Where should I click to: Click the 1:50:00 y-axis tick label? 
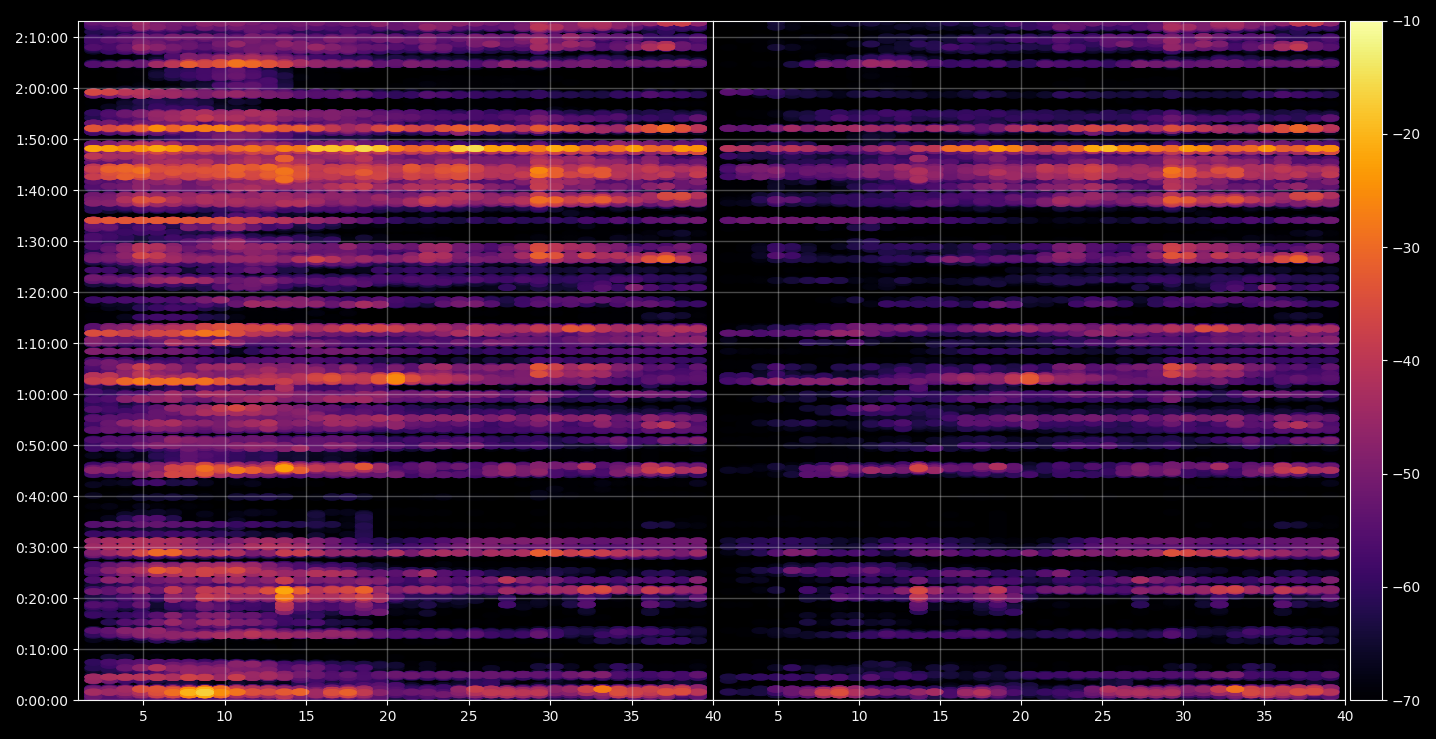pos(42,140)
